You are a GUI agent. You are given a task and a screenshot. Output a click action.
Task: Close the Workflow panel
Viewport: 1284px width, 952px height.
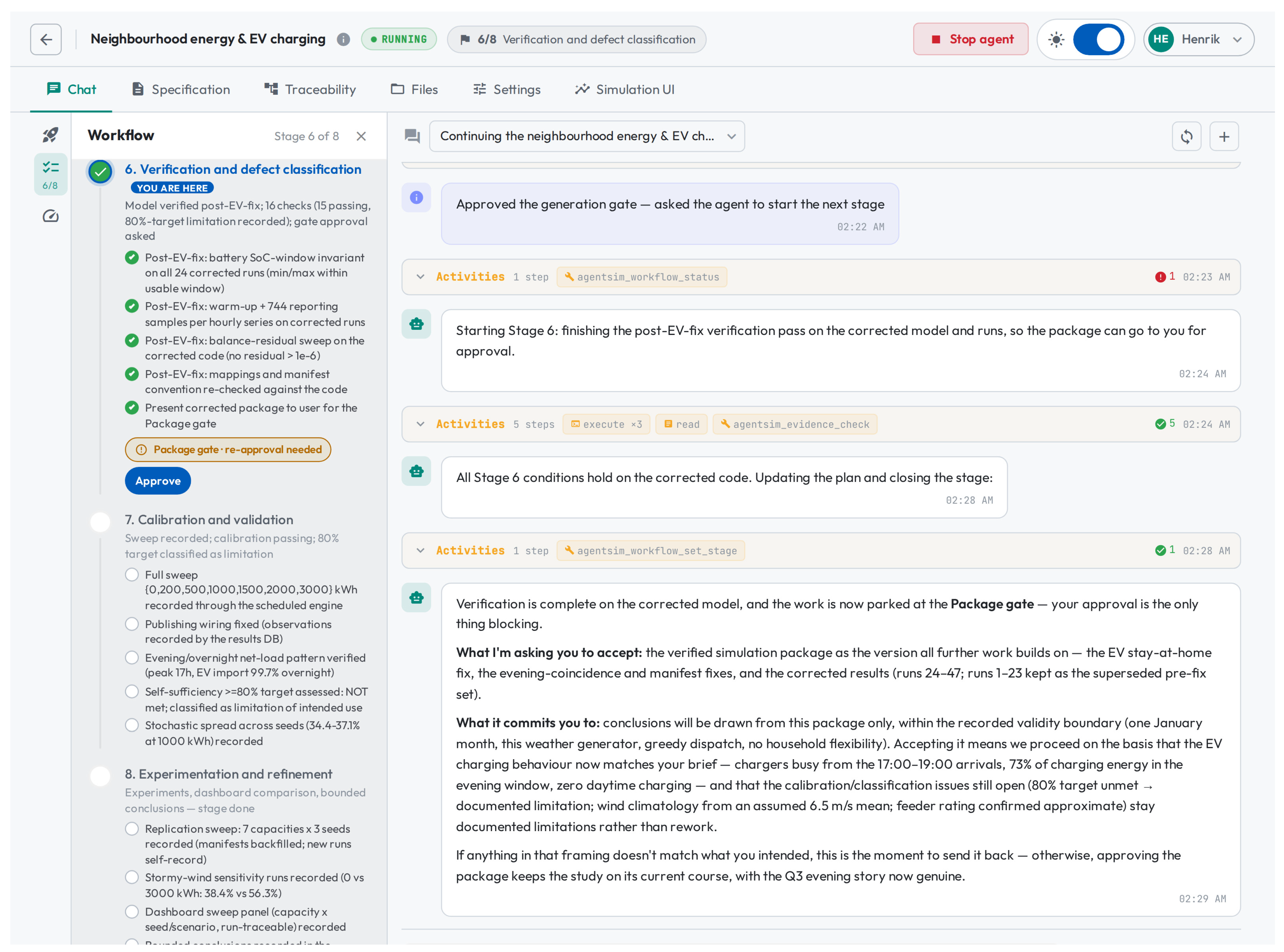pyautogui.click(x=361, y=136)
